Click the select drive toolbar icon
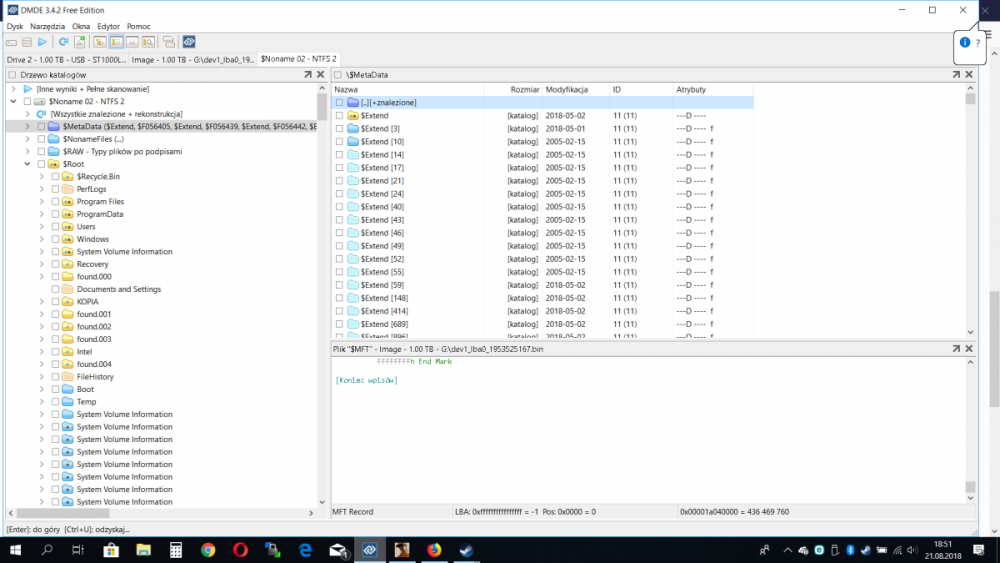1000x563 pixels. (11, 42)
